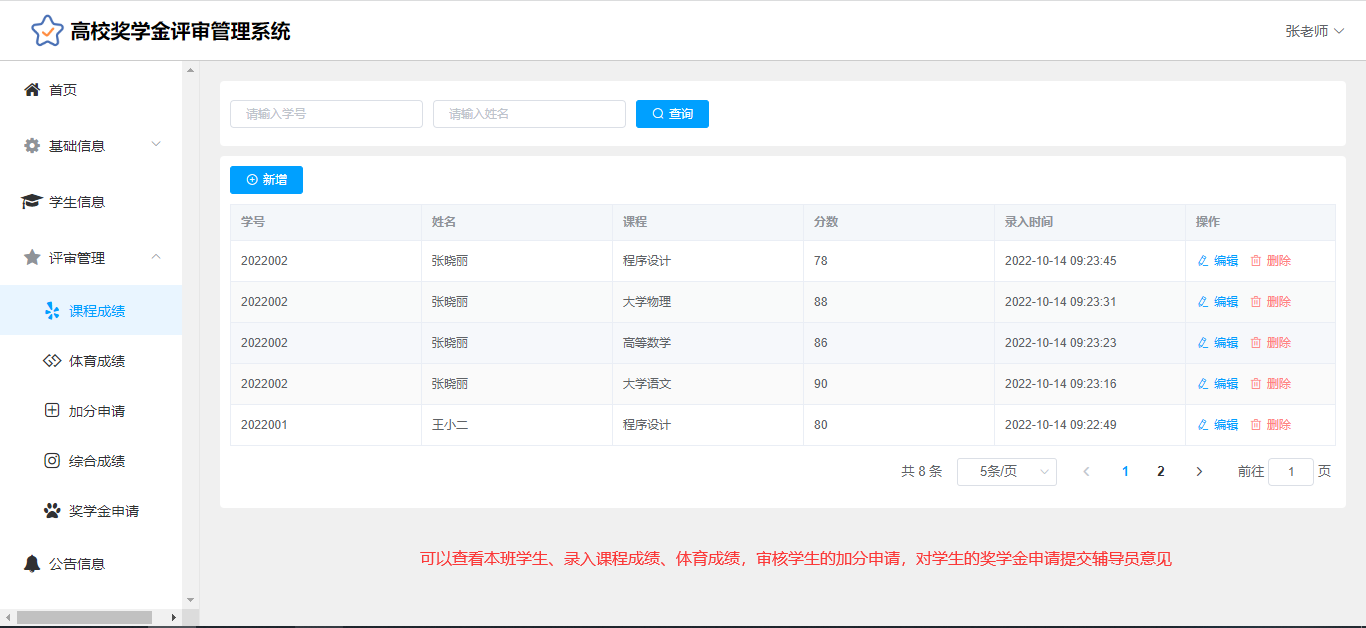Edit the 大学物理 score row
The height and width of the screenshot is (628, 1366).
(x=1218, y=302)
